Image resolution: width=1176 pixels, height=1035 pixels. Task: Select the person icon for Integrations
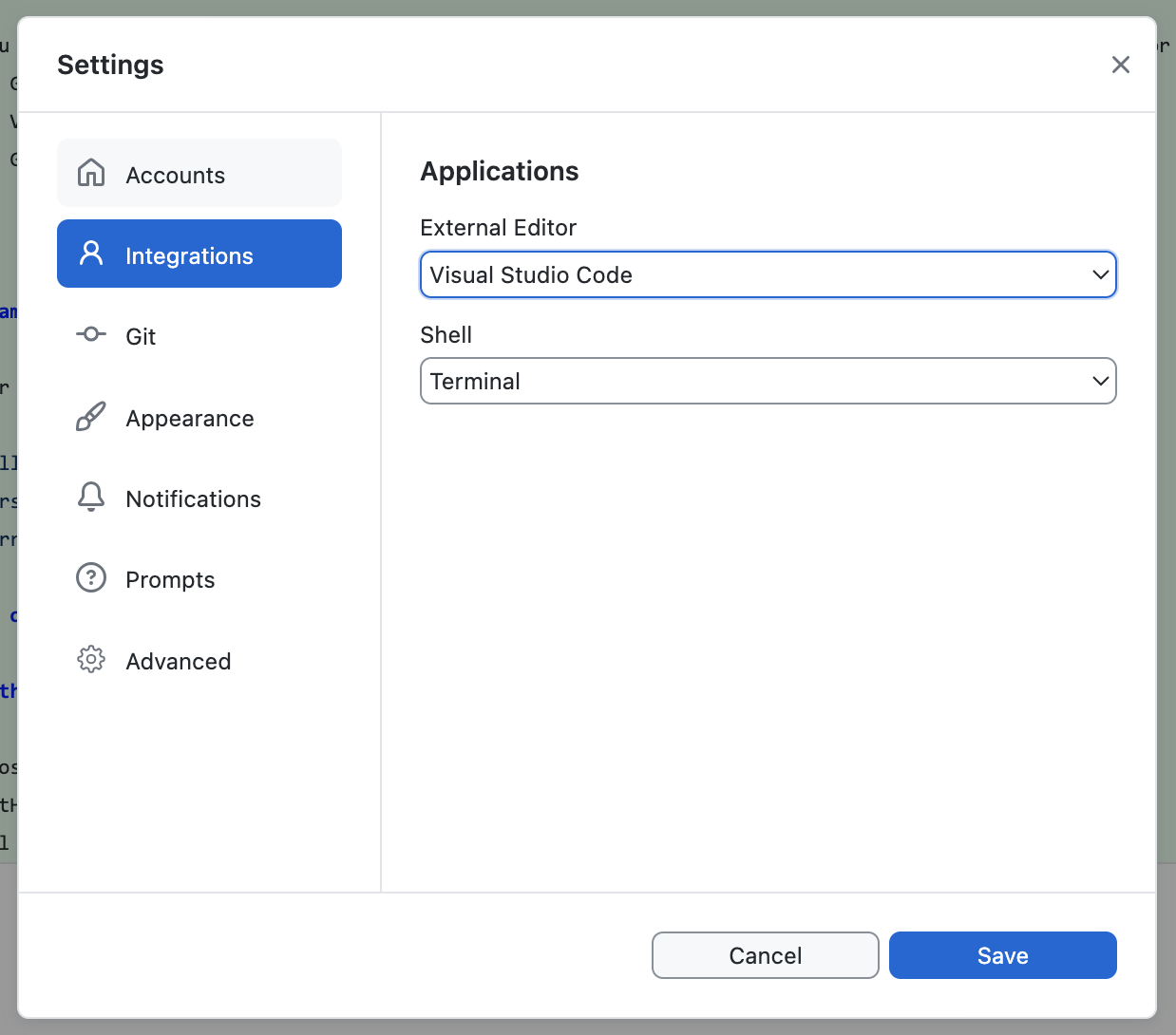coord(90,254)
